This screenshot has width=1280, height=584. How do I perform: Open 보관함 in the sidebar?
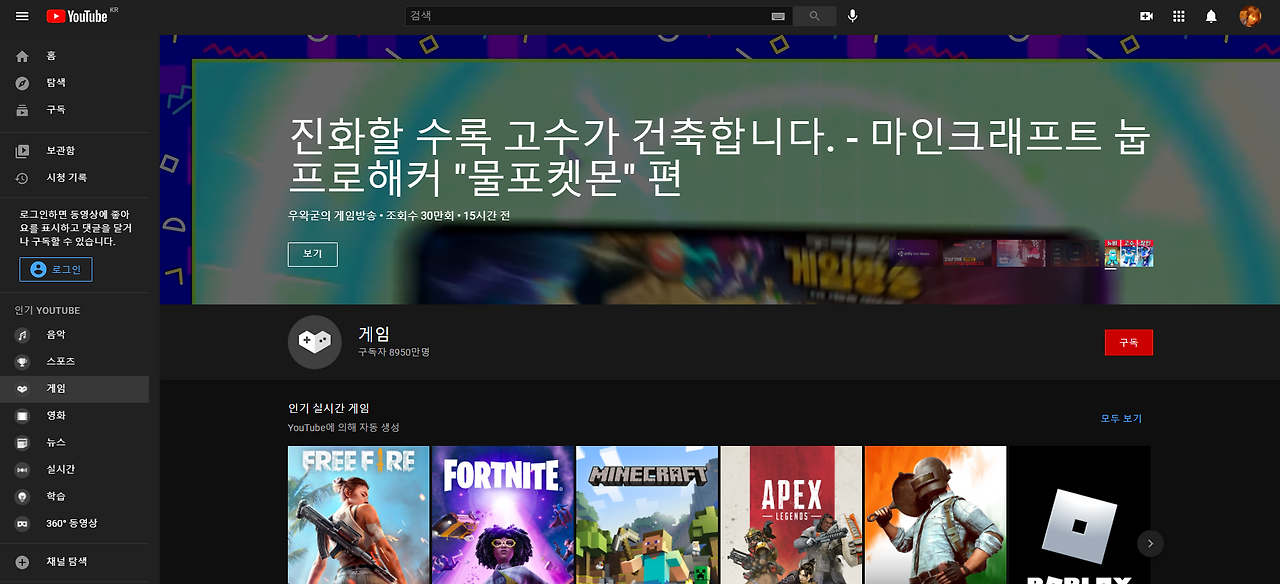point(74,151)
